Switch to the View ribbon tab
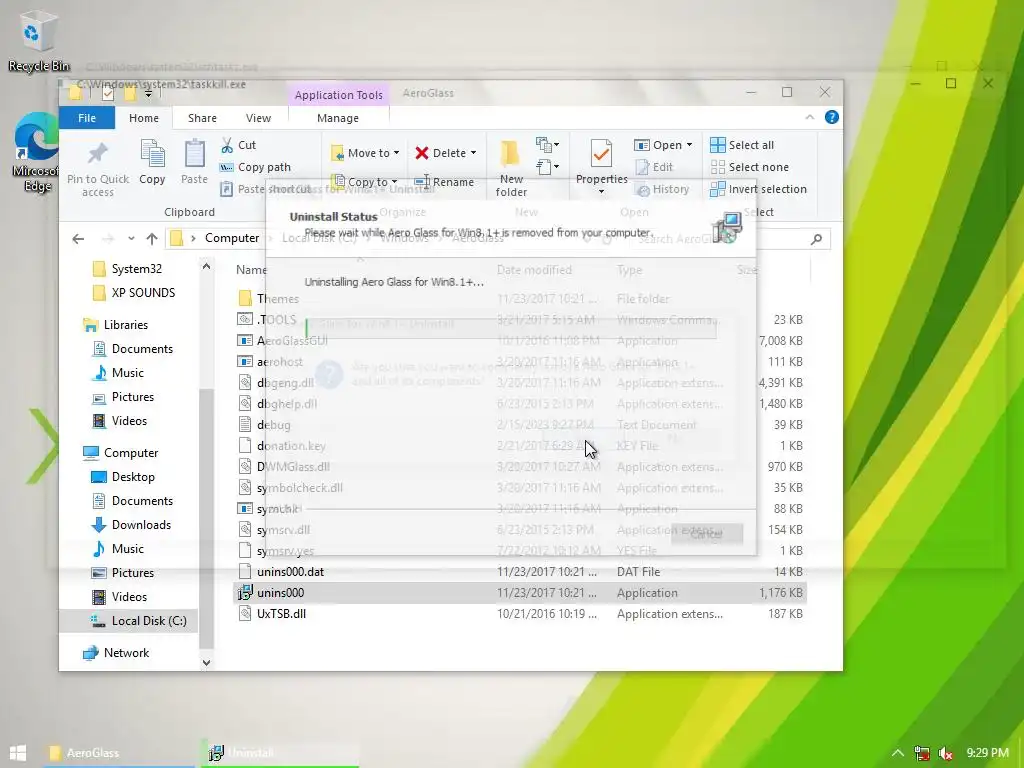Screen dimensions: 1024x768 coord(259,118)
